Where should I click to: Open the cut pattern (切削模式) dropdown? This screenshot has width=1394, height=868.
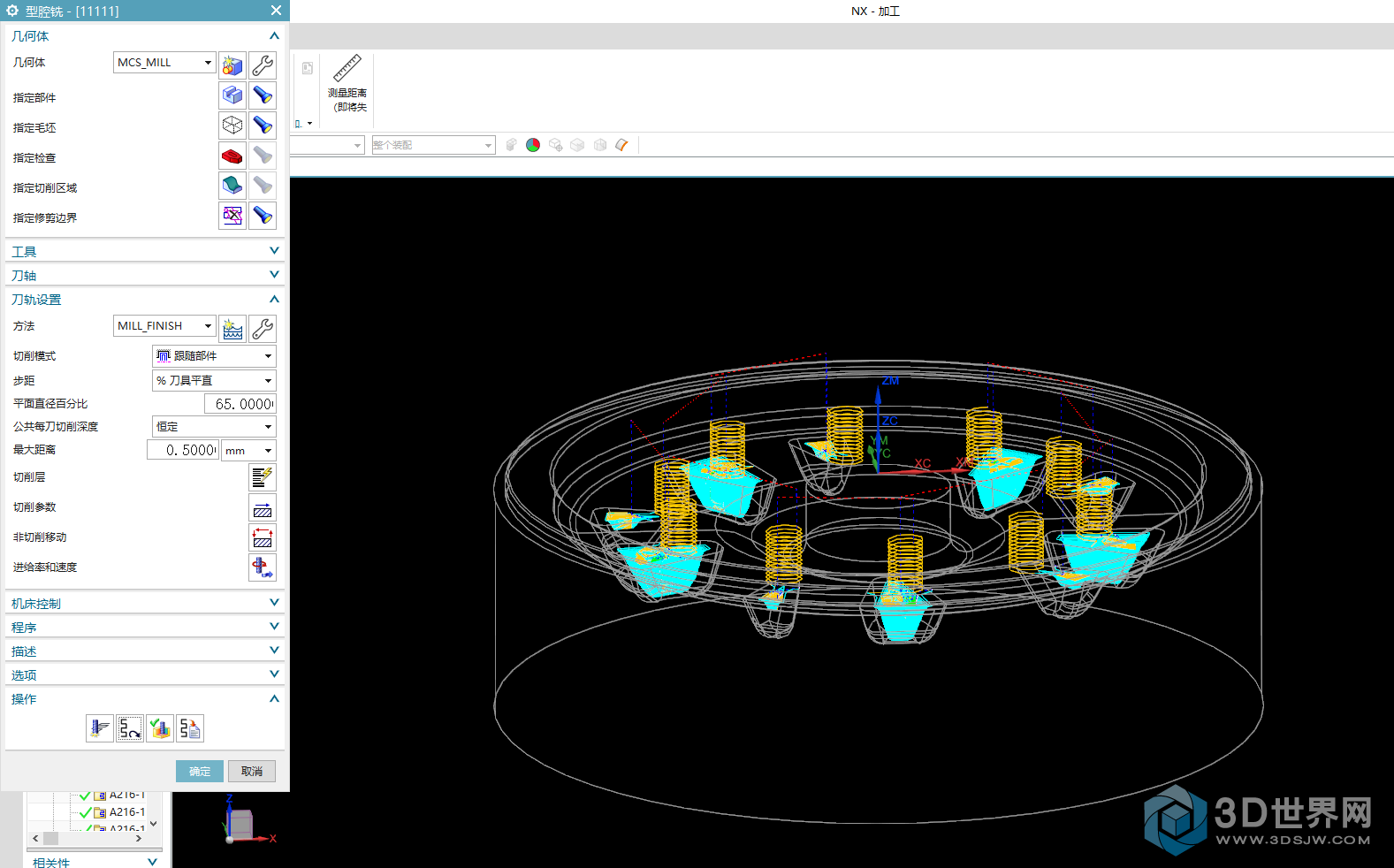point(214,356)
